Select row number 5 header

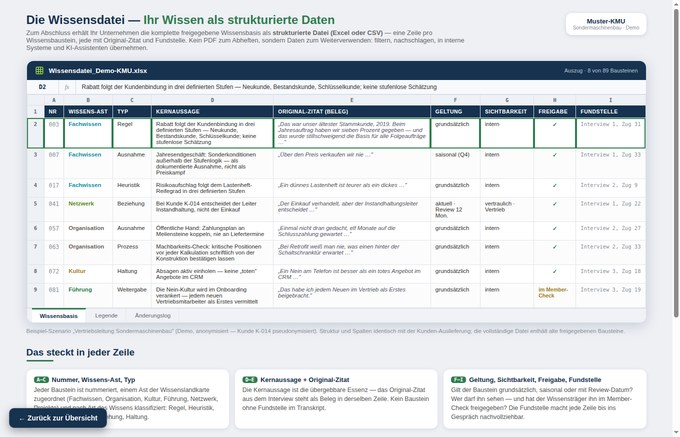(36, 209)
